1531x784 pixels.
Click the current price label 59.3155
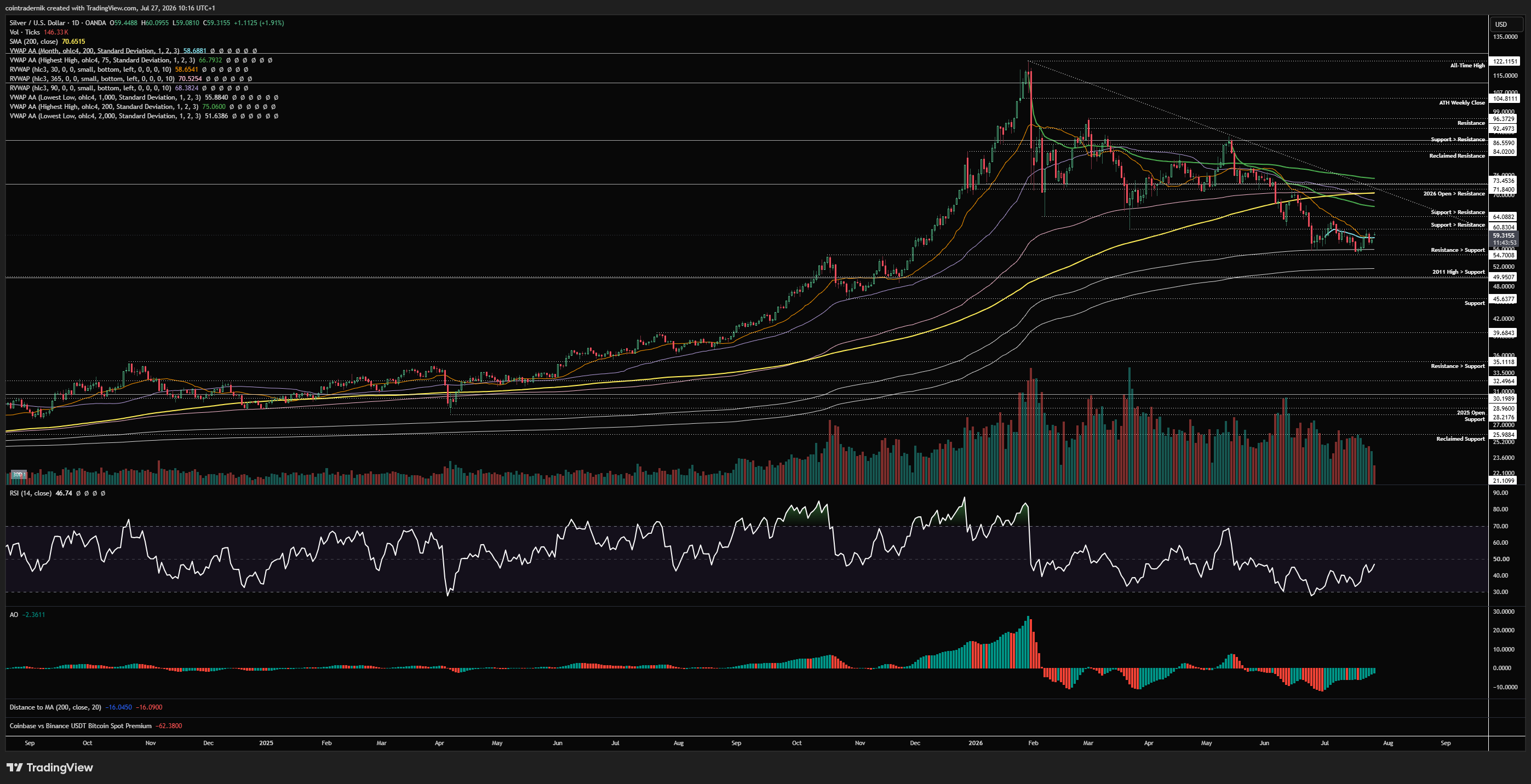(1504, 235)
